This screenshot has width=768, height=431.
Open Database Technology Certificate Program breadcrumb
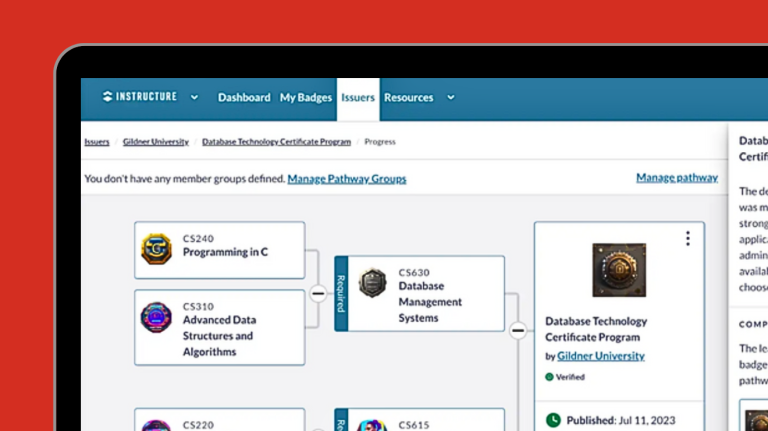point(276,142)
